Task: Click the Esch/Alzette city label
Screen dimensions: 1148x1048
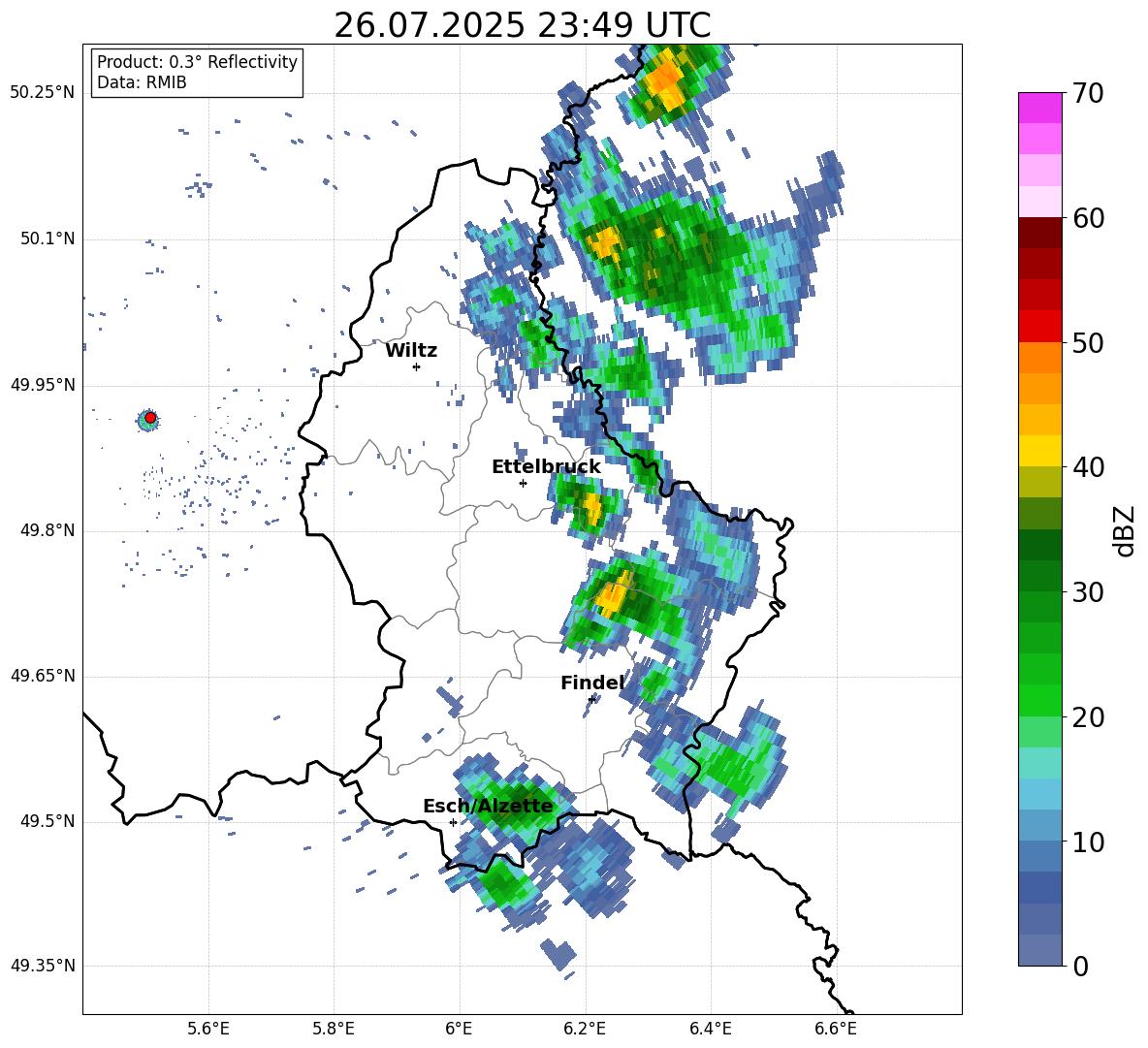Action: [488, 807]
